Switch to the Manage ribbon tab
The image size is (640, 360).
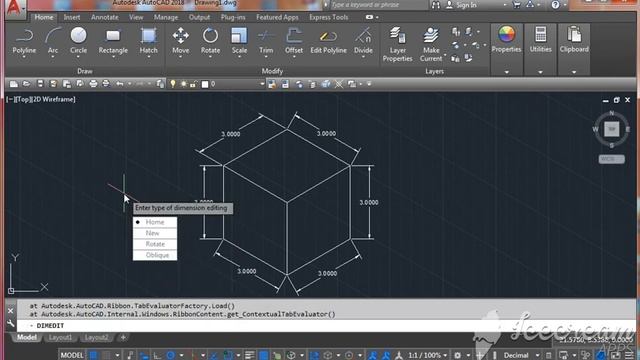[166, 17]
